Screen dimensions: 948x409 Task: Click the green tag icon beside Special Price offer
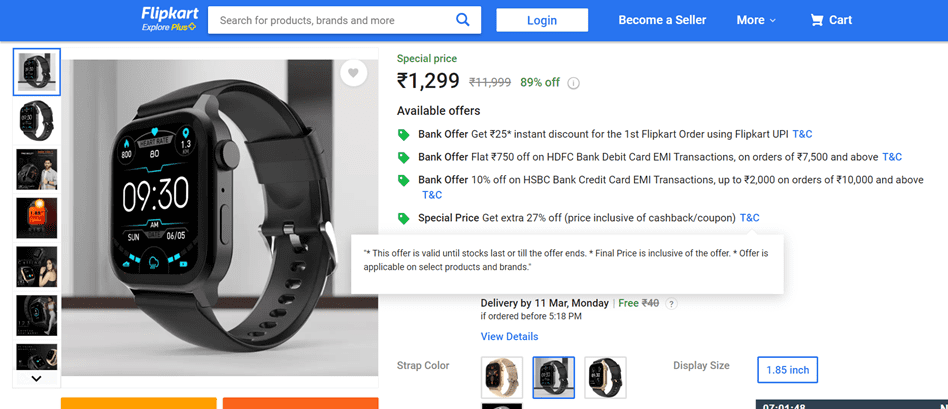coord(403,218)
